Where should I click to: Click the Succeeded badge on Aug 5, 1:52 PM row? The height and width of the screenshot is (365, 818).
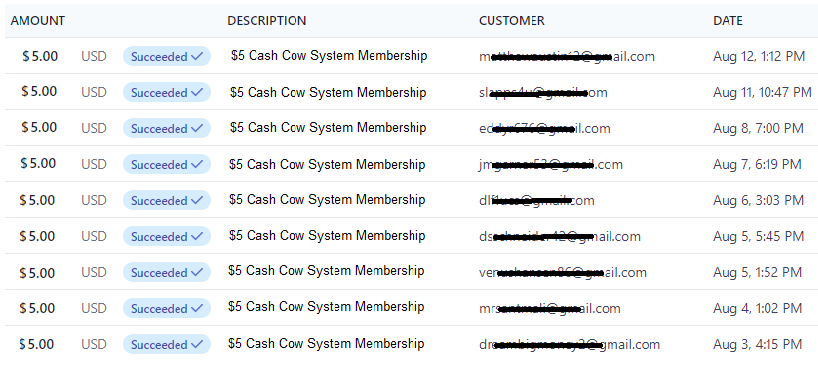pos(166,273)
